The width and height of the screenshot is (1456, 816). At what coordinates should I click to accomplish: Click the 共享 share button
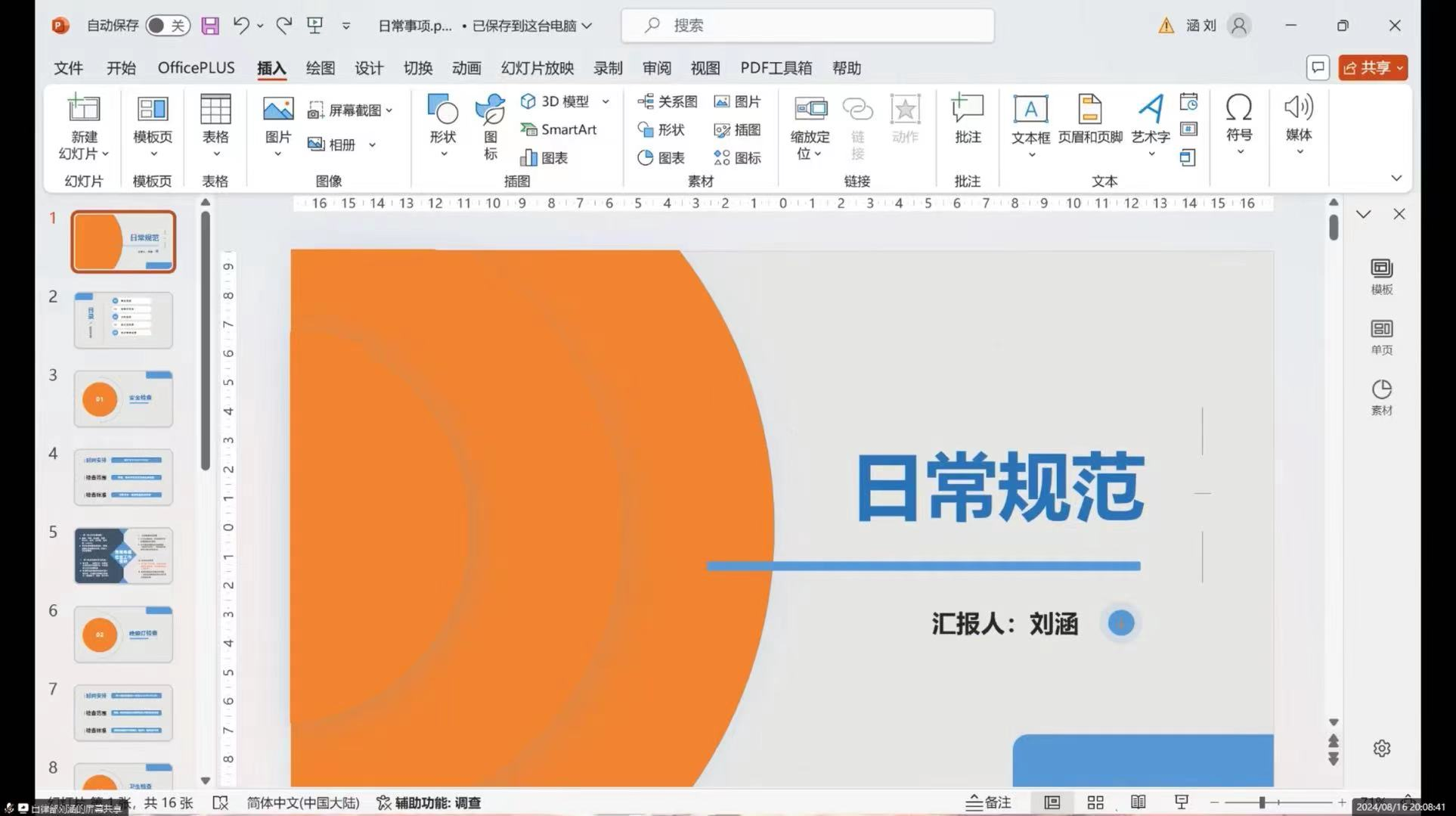[x=1371, y=68]
